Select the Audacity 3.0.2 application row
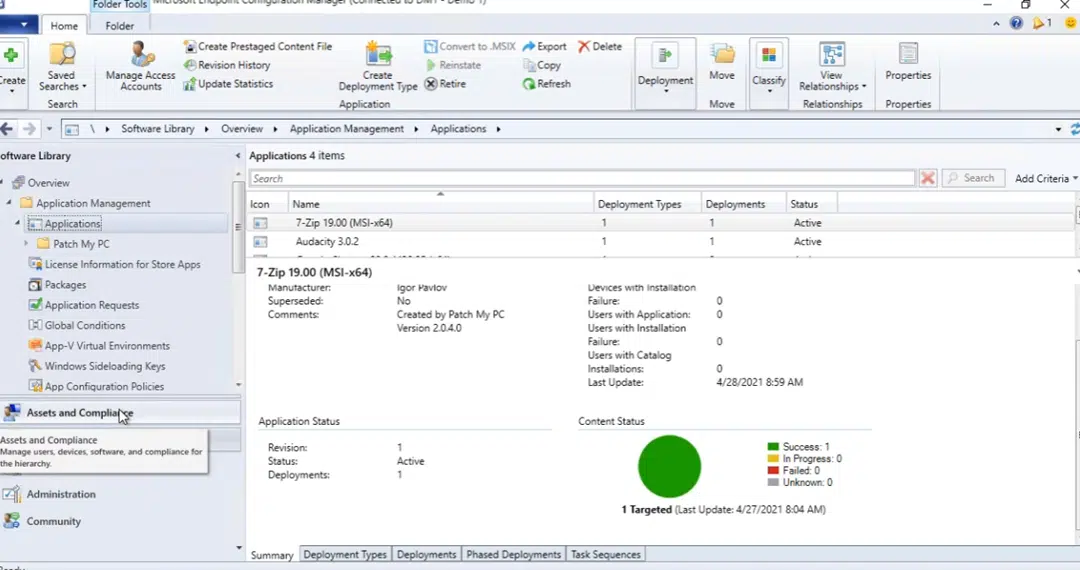1080x570 pixels. pos(327,242)
